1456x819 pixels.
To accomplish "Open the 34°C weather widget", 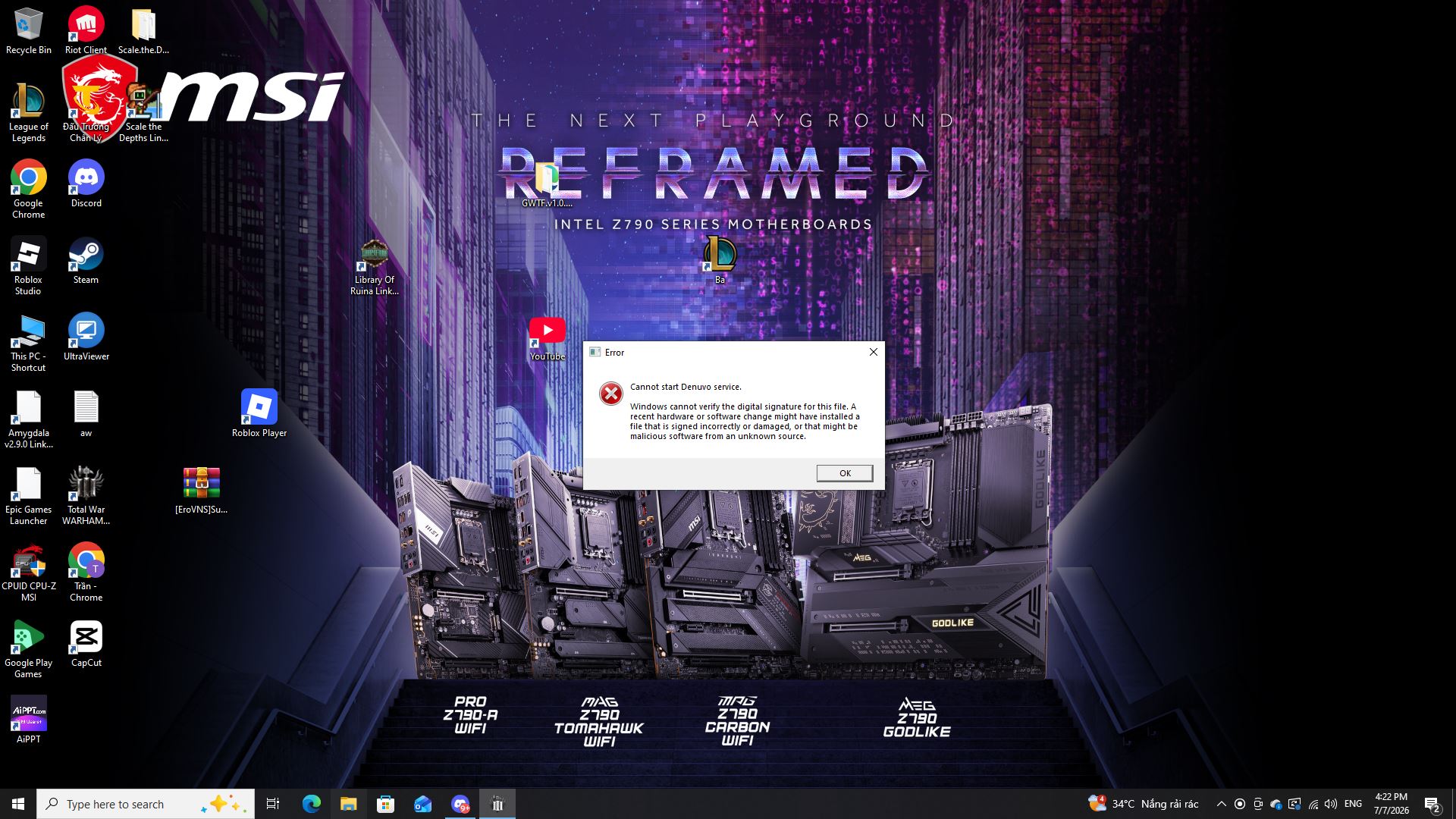I will click(1144, 804).
